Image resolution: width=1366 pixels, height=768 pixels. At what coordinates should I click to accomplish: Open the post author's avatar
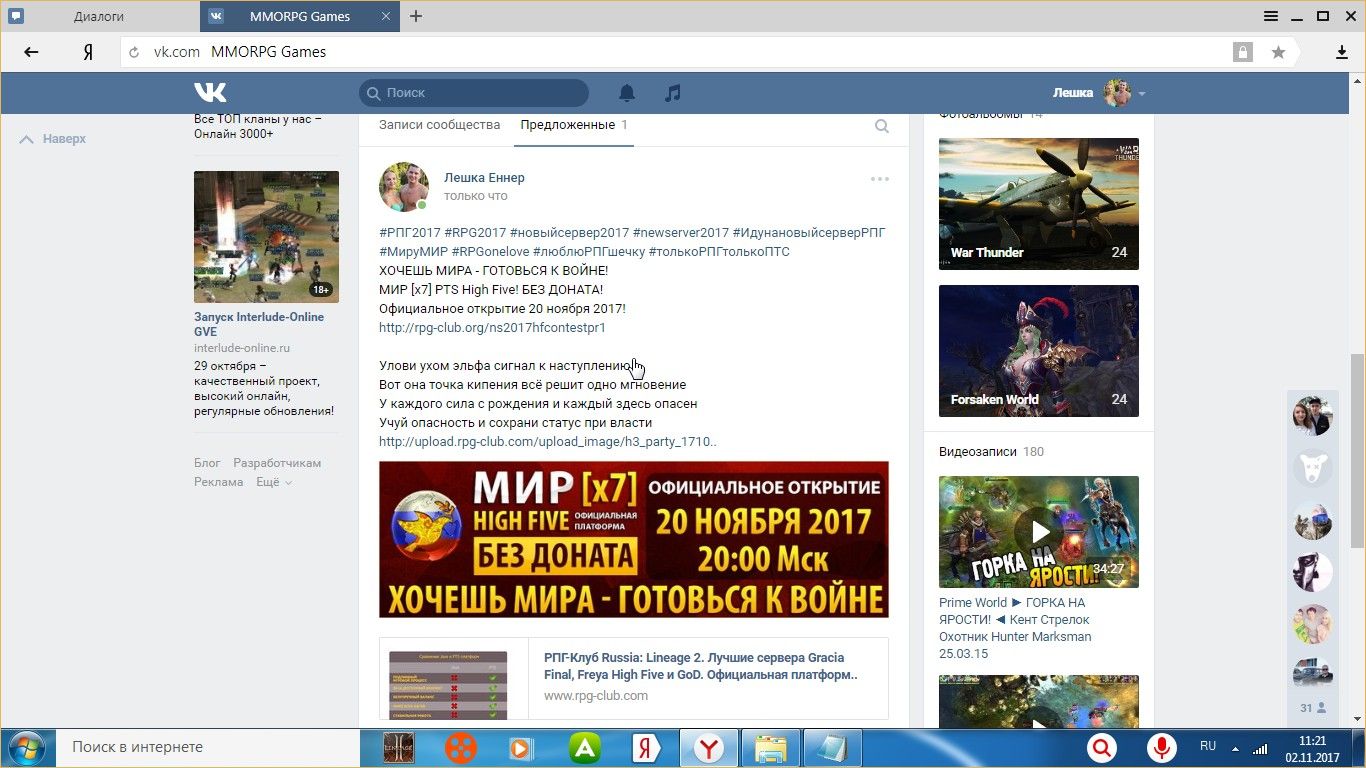(404, 187)
